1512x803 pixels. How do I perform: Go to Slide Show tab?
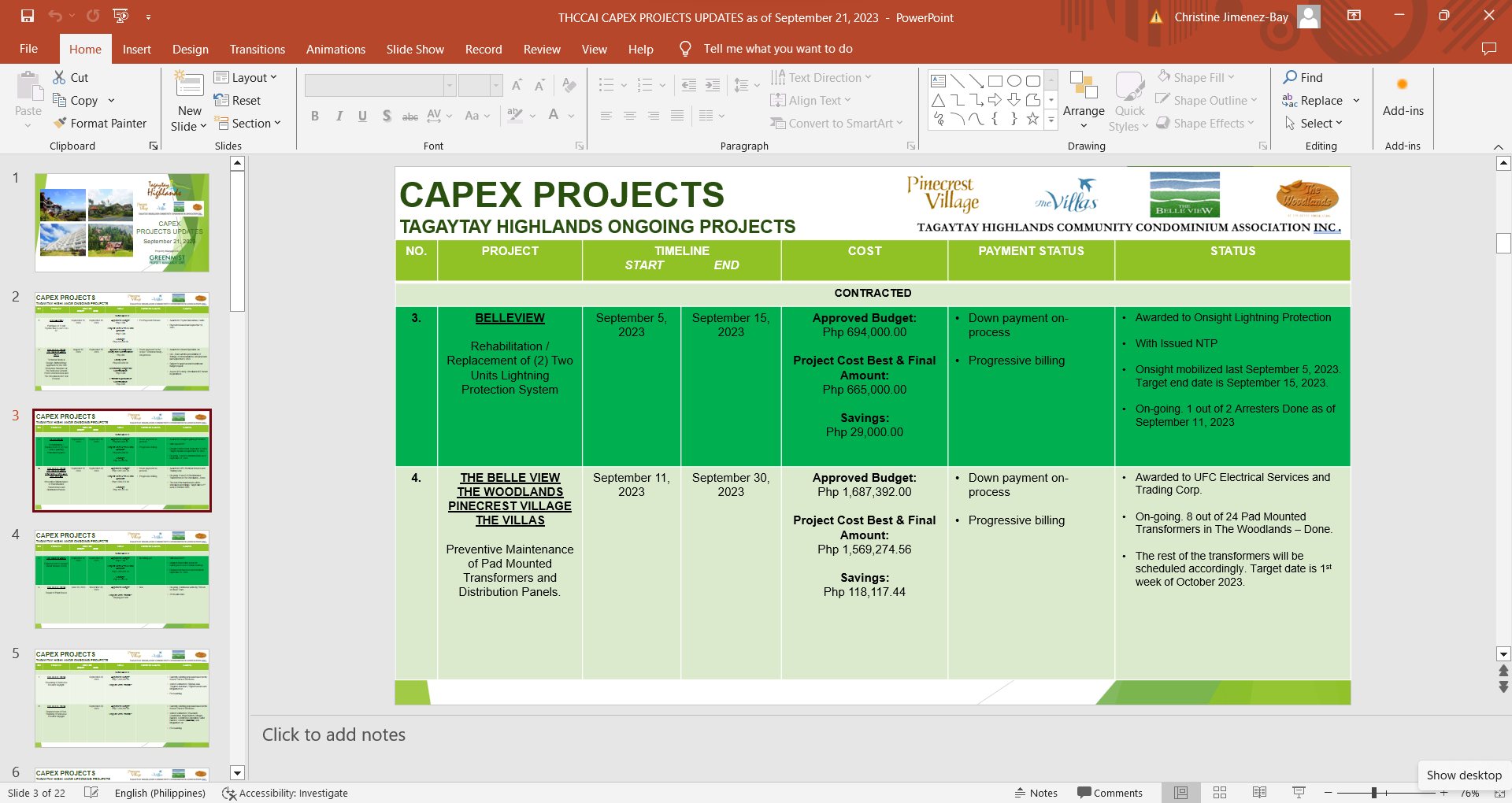coord(415,49)
